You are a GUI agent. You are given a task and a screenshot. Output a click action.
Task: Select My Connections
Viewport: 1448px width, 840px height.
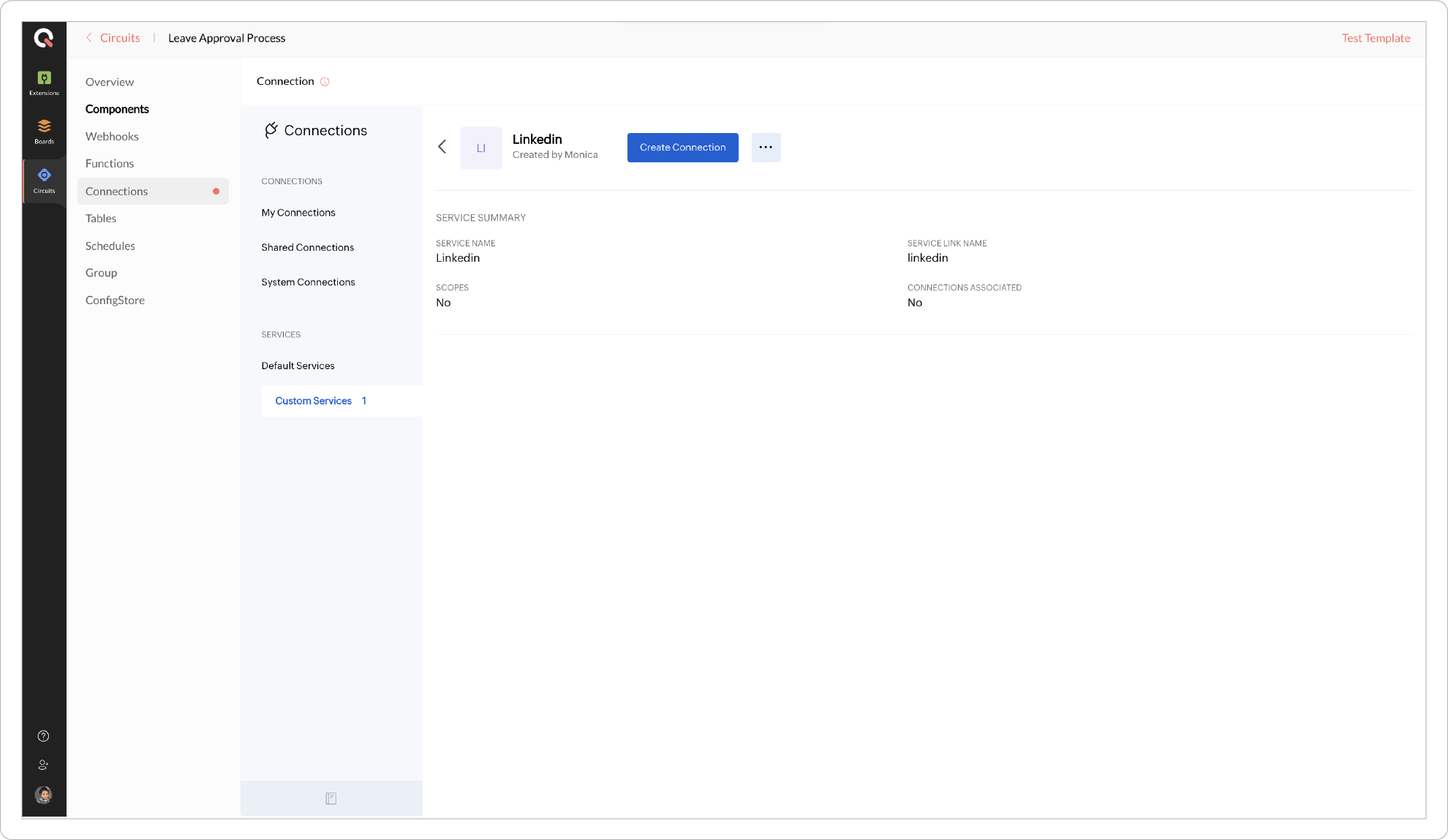298,213
